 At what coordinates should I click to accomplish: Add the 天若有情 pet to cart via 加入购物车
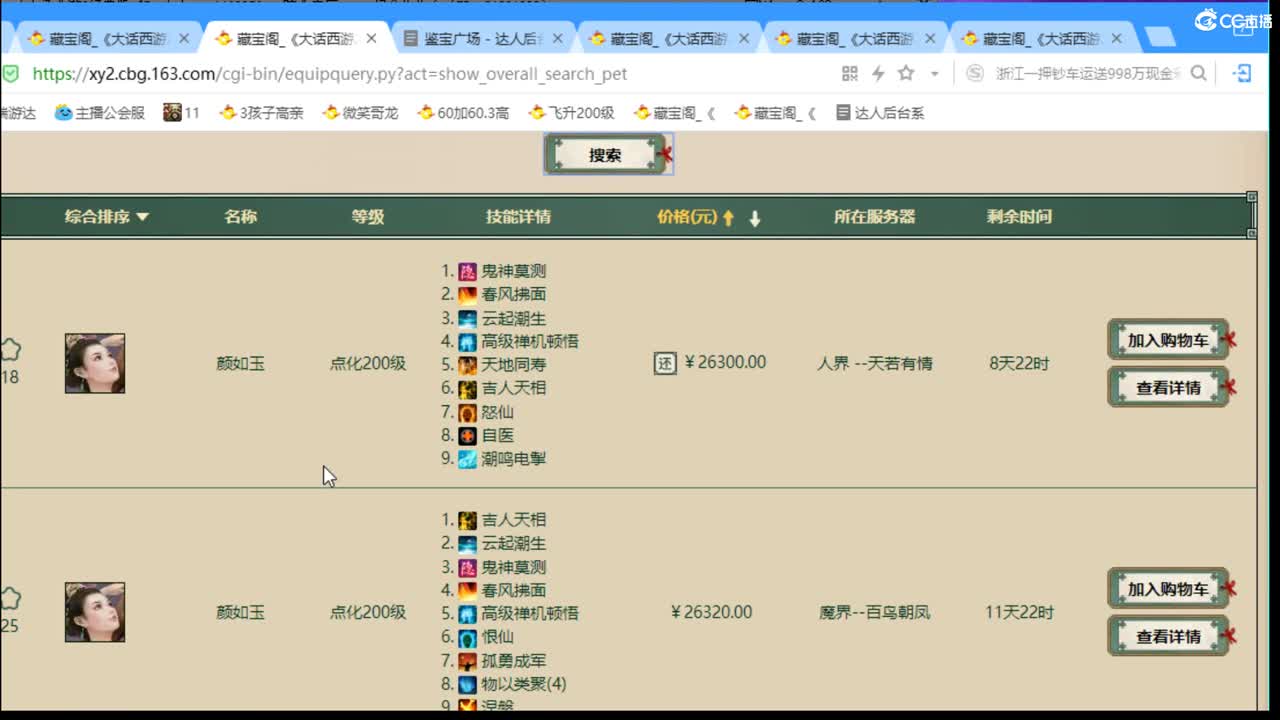(1168, 340)
